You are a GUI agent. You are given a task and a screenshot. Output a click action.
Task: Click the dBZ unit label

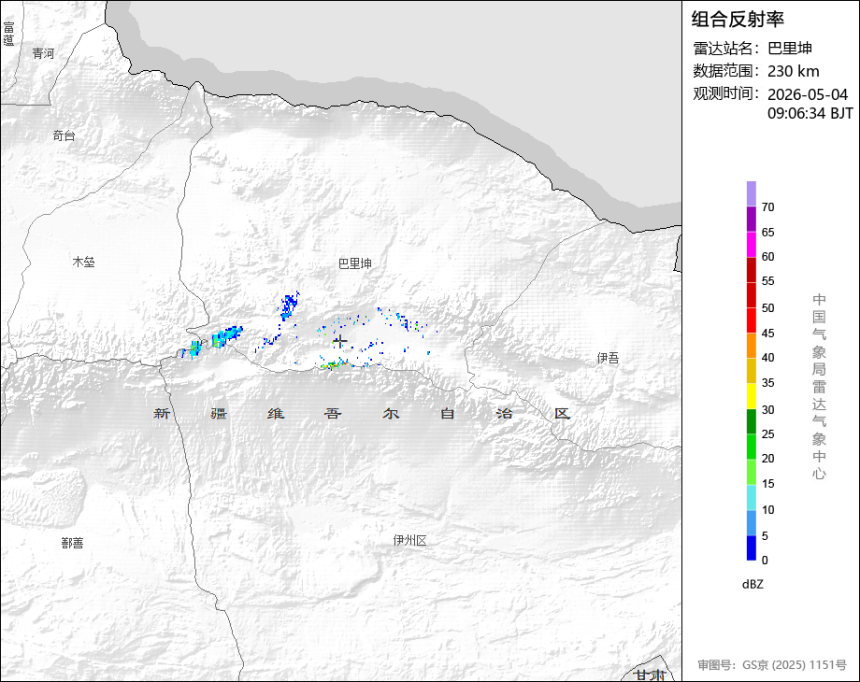tap(752, 584)
